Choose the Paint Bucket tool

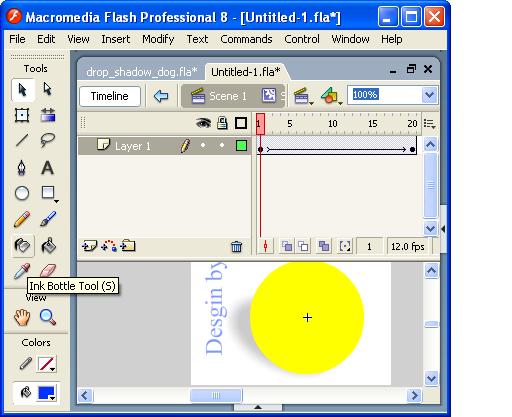48,246
